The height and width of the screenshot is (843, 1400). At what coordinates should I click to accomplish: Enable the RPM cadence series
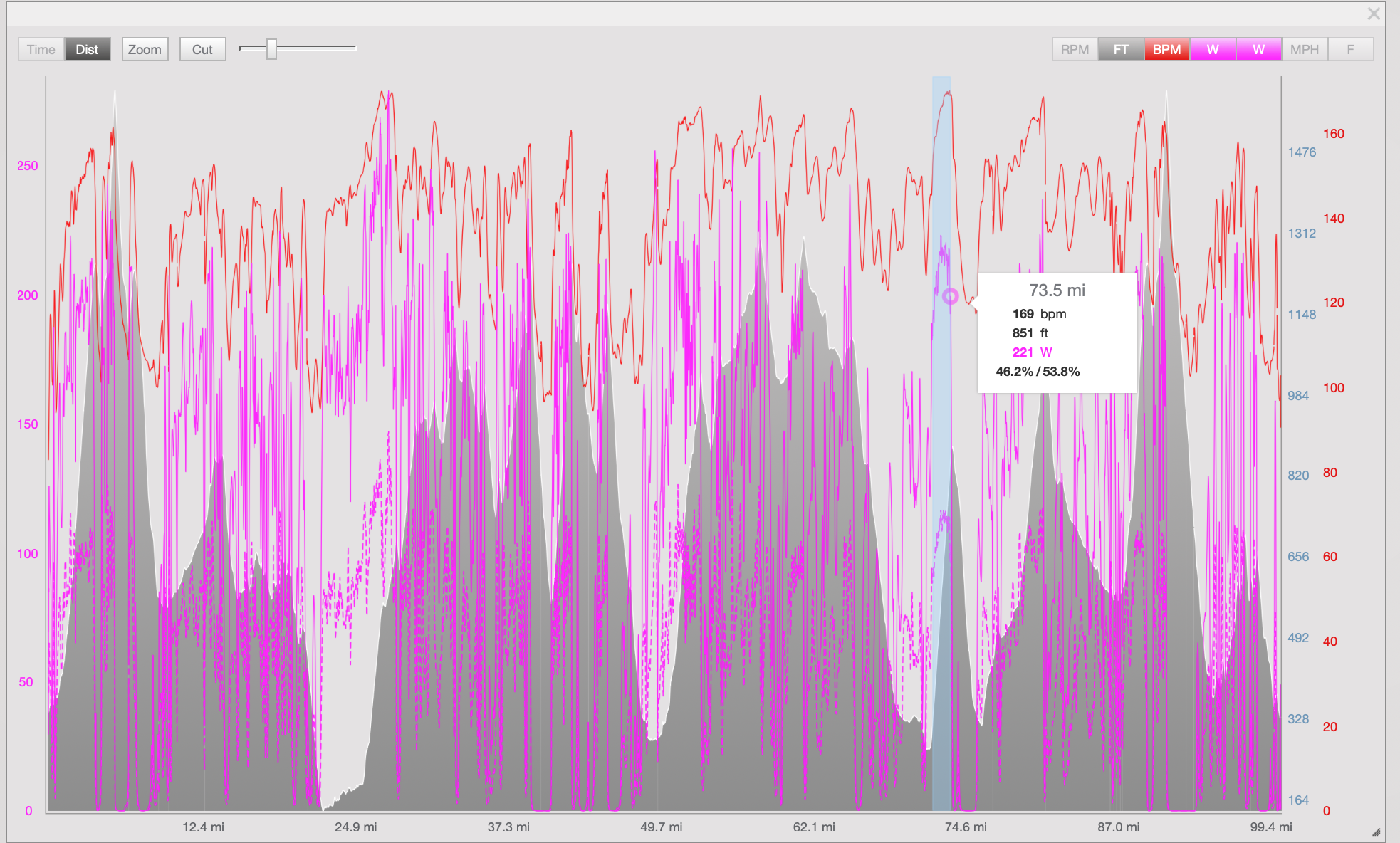1075,49
